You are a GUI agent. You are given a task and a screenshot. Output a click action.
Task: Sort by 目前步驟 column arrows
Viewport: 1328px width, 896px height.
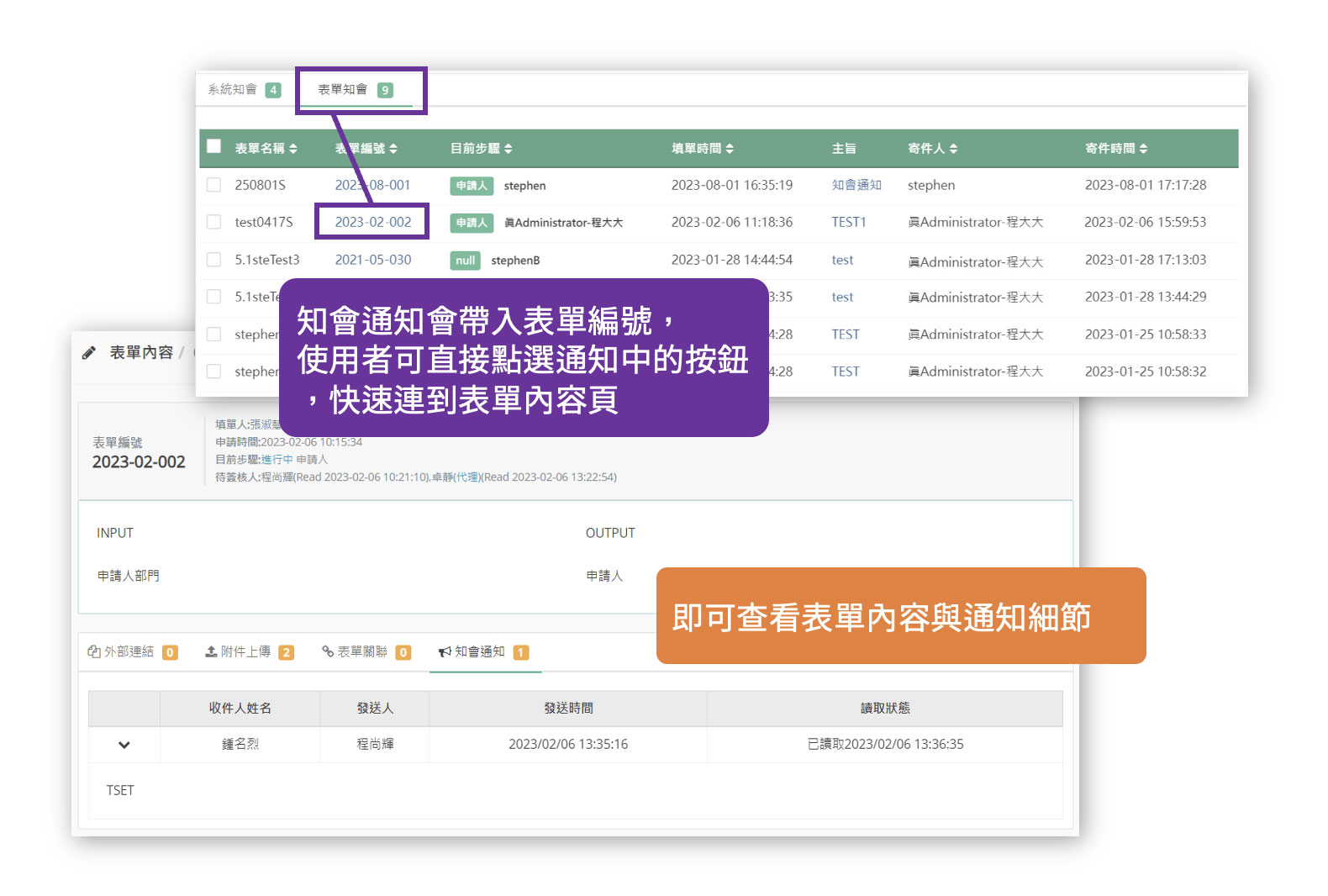point(509,149)
